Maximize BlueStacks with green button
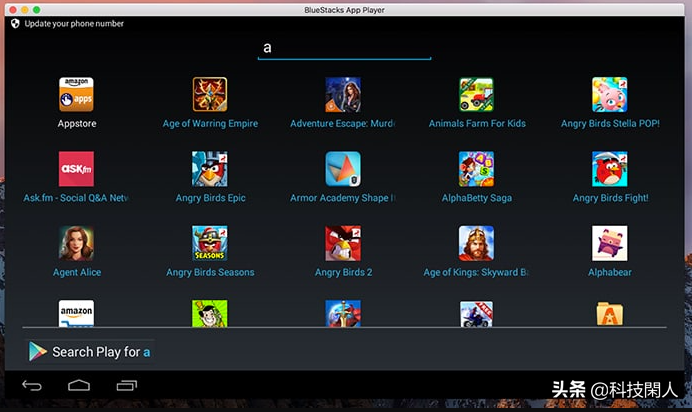 [36, 10]
